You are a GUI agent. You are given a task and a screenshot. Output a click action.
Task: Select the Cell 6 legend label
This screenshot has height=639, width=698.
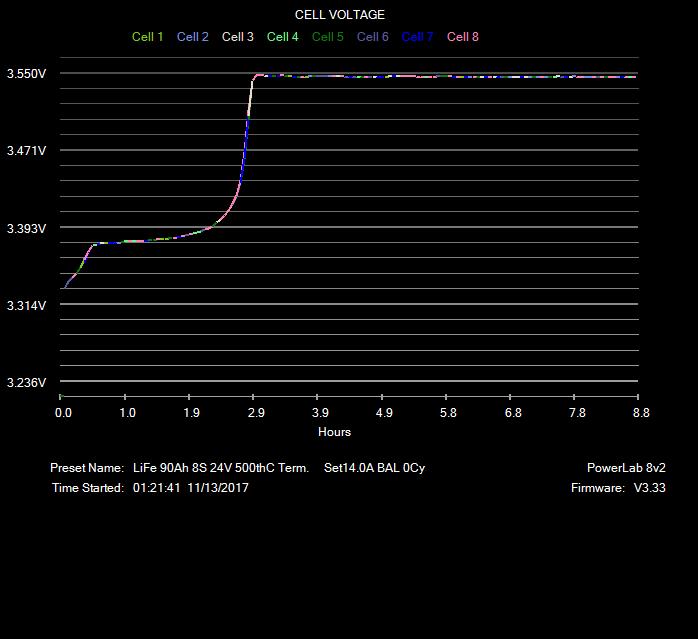[373, 37]
